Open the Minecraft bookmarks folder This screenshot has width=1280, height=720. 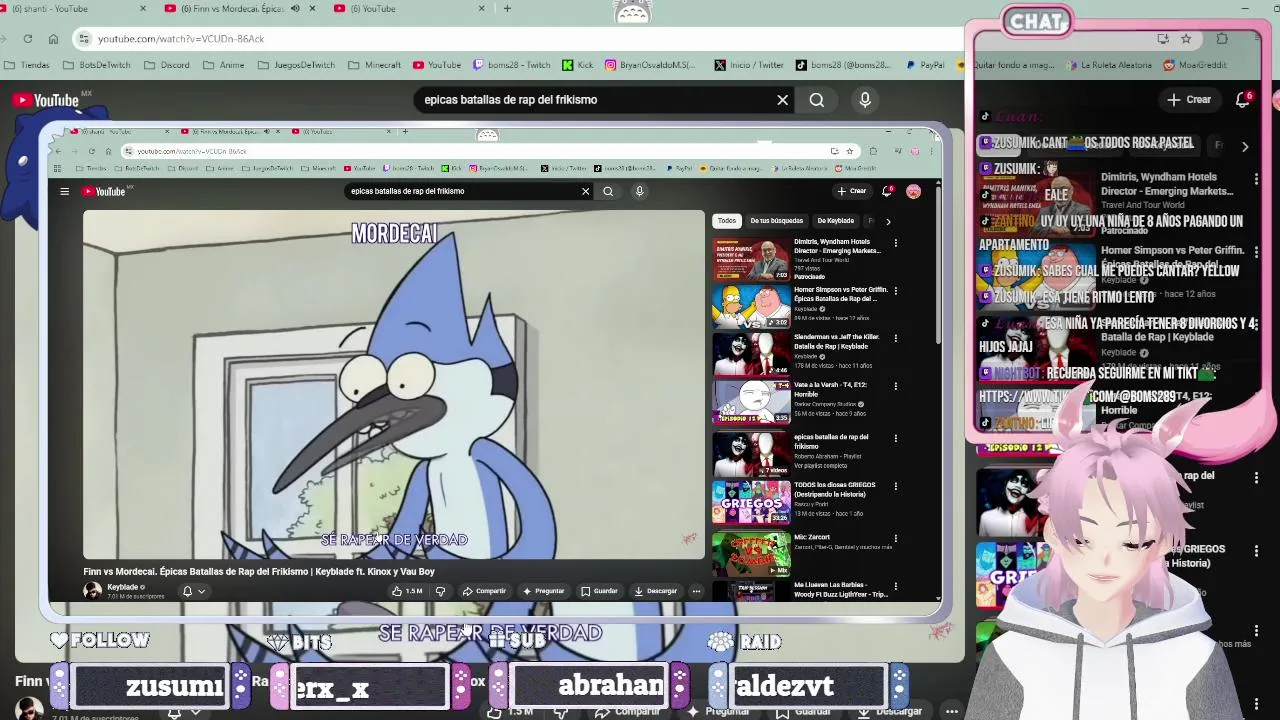tap(374, 65)
